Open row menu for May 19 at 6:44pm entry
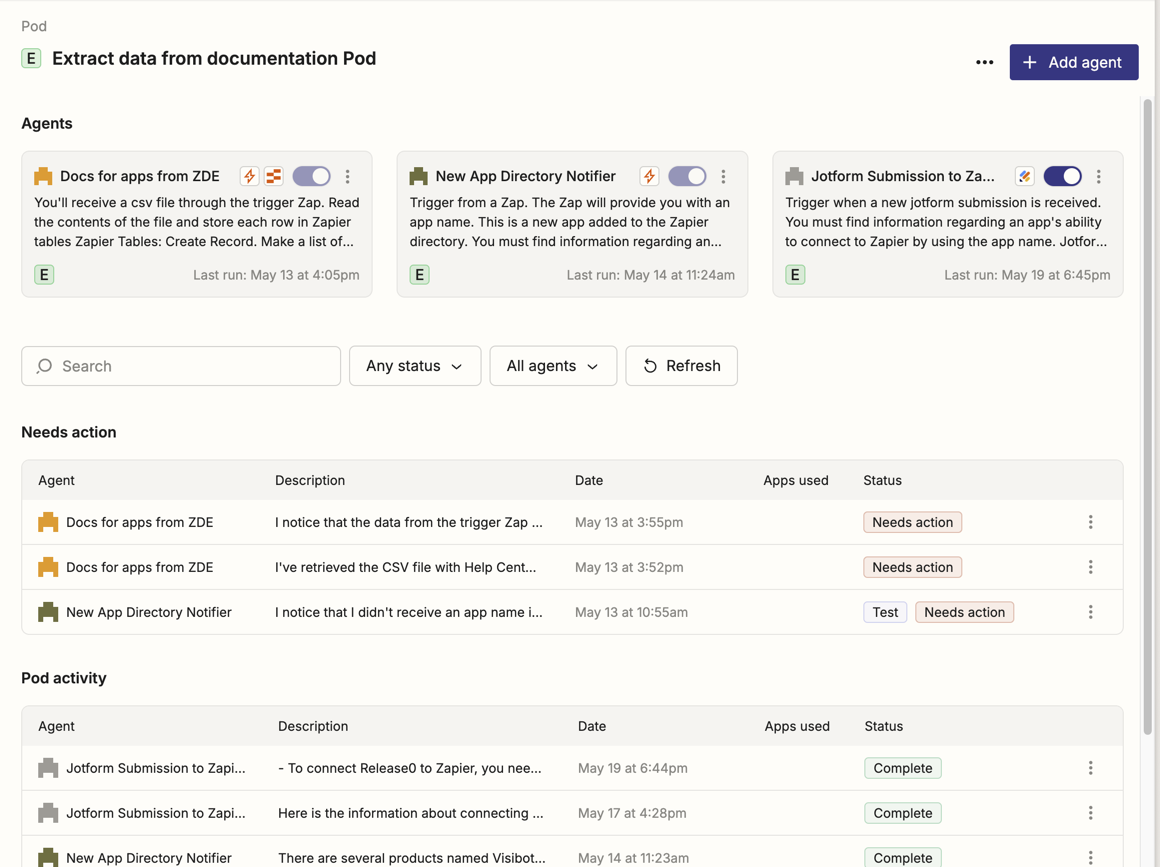This screenshot has height=867, width=1160. [1090, 769]
